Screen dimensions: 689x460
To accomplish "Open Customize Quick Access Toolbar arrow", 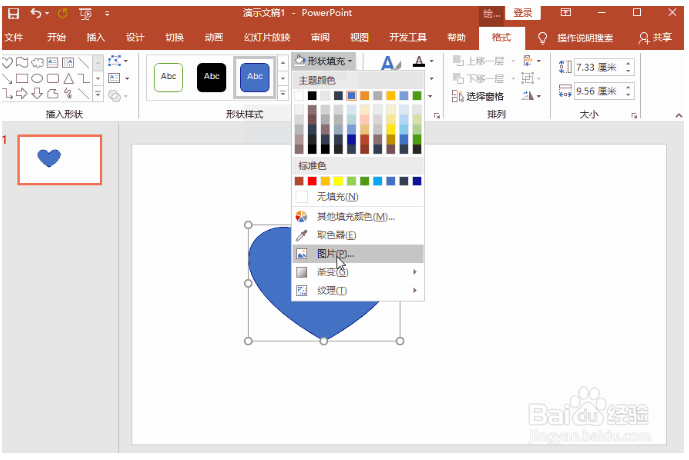I will point(107,14).
